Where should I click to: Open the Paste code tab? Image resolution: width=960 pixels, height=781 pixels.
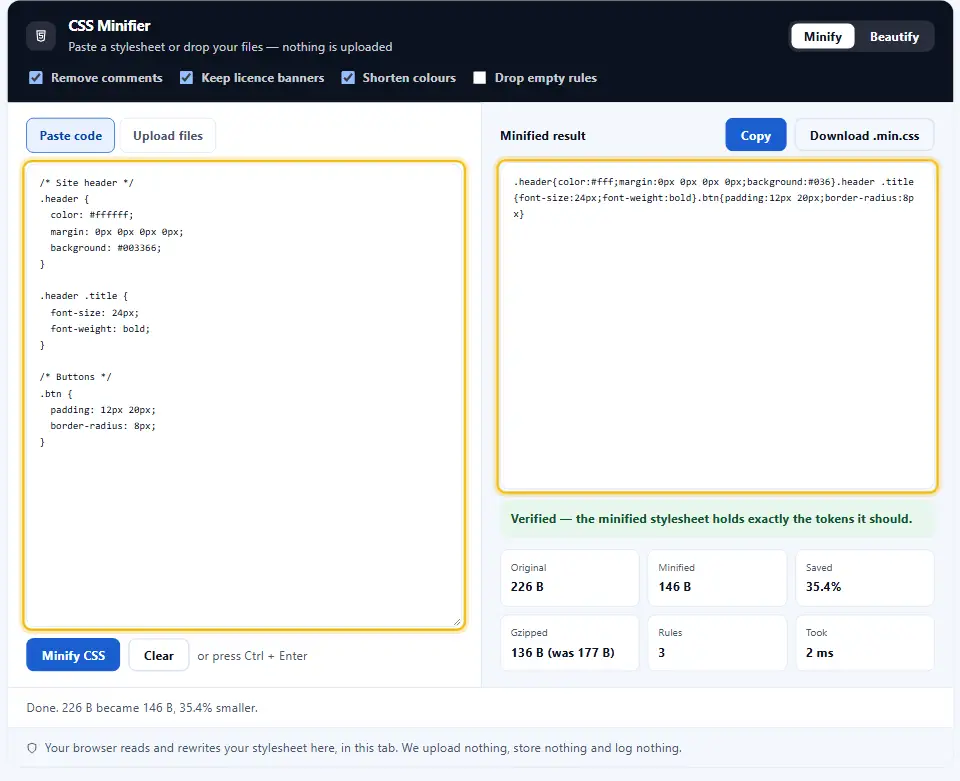[x=70, y=135]
